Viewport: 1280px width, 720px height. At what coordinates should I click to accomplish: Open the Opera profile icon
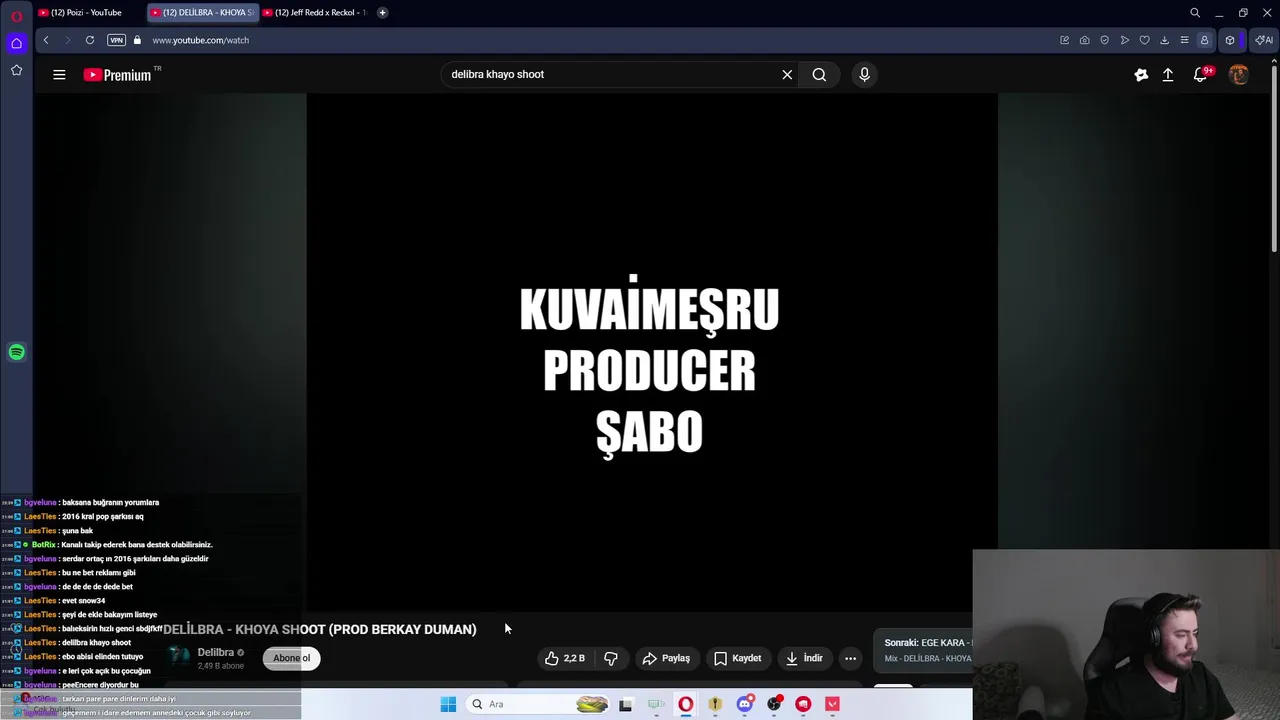click(x=1204, y=40)
